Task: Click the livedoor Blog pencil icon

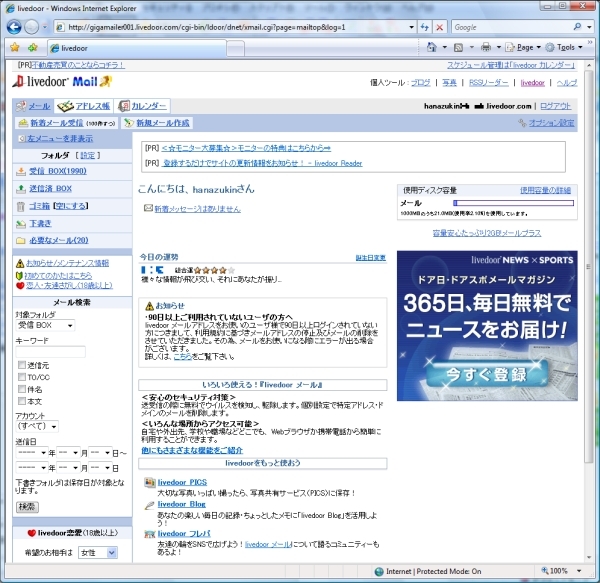Action: click(149, 505)
